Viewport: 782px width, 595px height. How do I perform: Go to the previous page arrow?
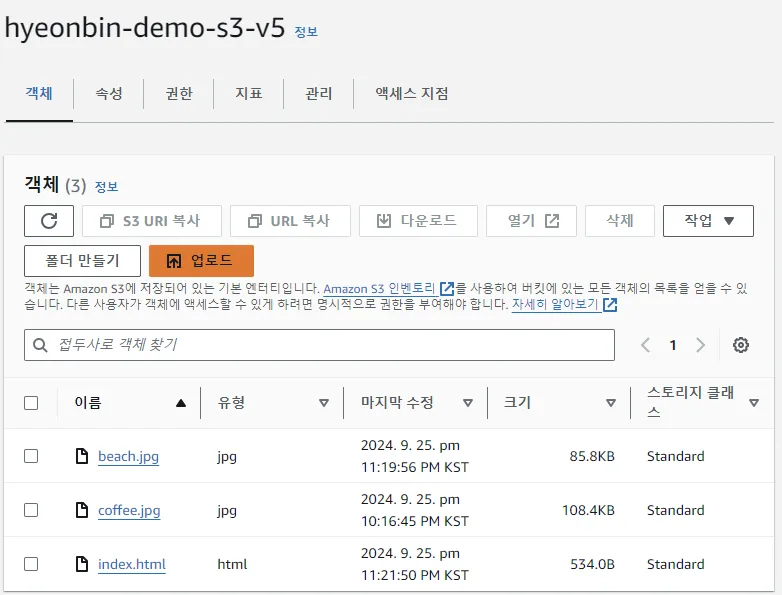[645, 345]
